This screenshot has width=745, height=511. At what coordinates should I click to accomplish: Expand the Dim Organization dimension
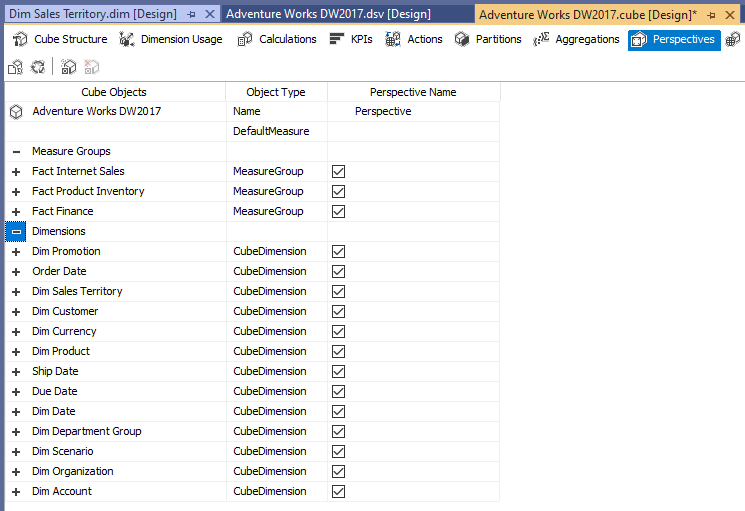pyautogui.click(x=16, y=472)
